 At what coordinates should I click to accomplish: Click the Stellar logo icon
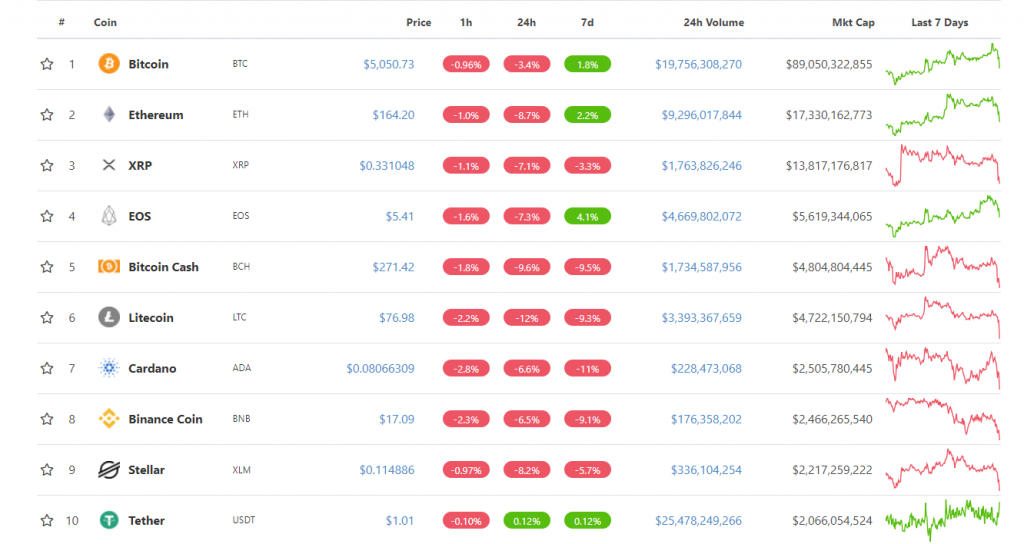(x=109, y=470)
